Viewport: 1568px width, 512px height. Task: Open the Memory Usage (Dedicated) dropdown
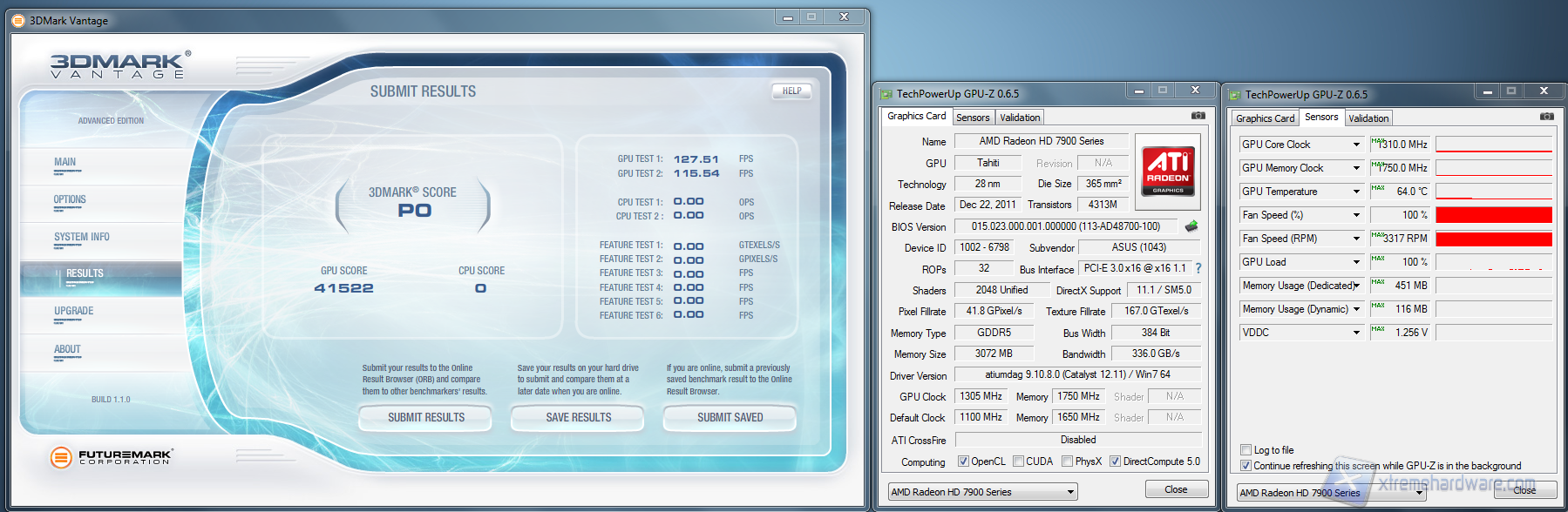[1356, 286]
